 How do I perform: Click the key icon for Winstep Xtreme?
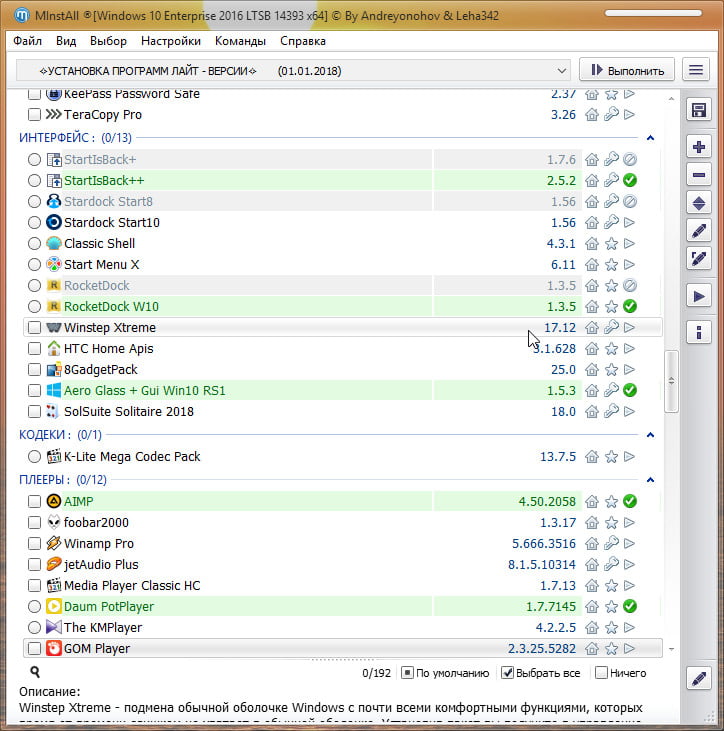[x=611, y=328]
